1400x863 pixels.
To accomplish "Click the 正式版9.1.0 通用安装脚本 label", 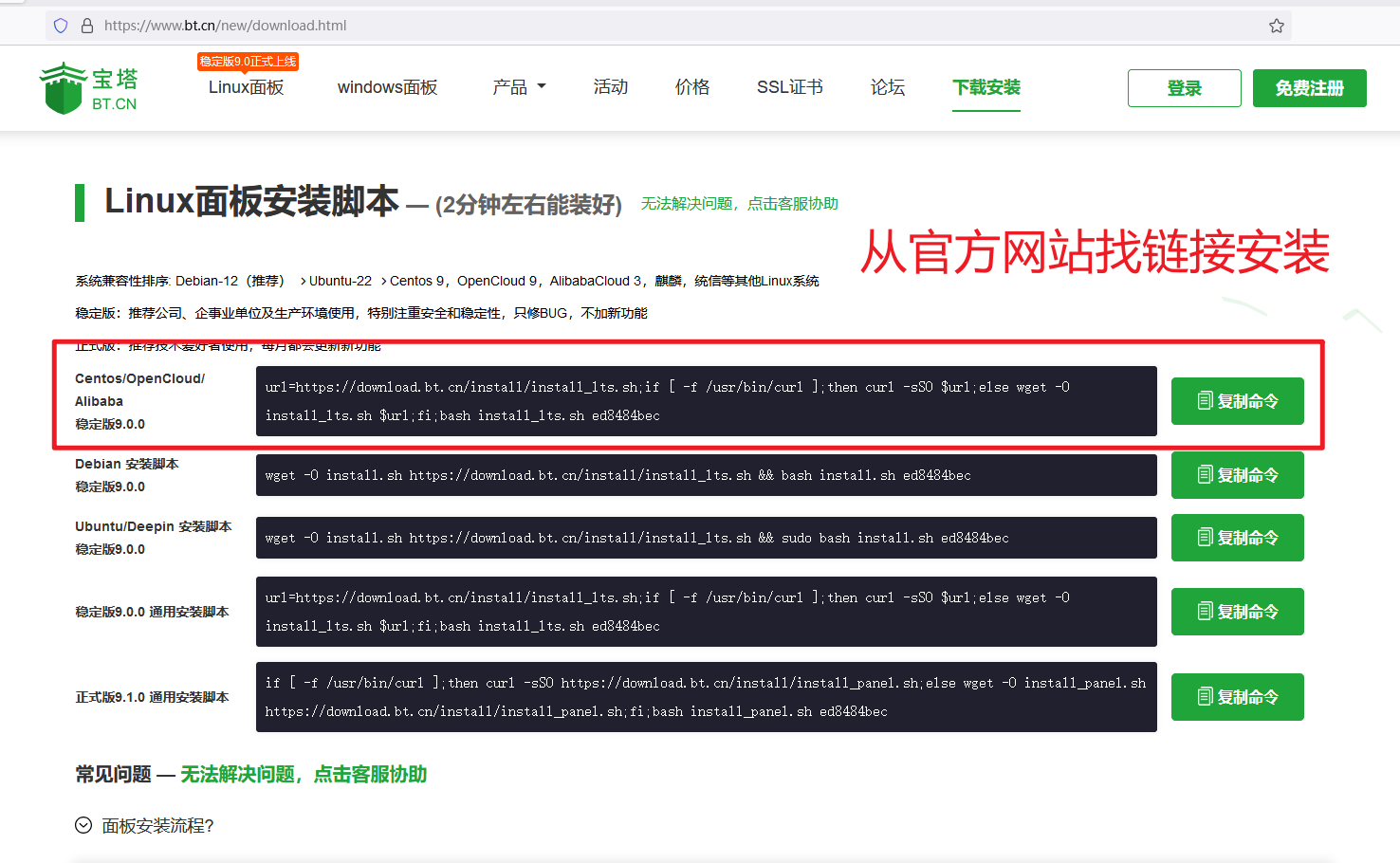I will [152, 697].
